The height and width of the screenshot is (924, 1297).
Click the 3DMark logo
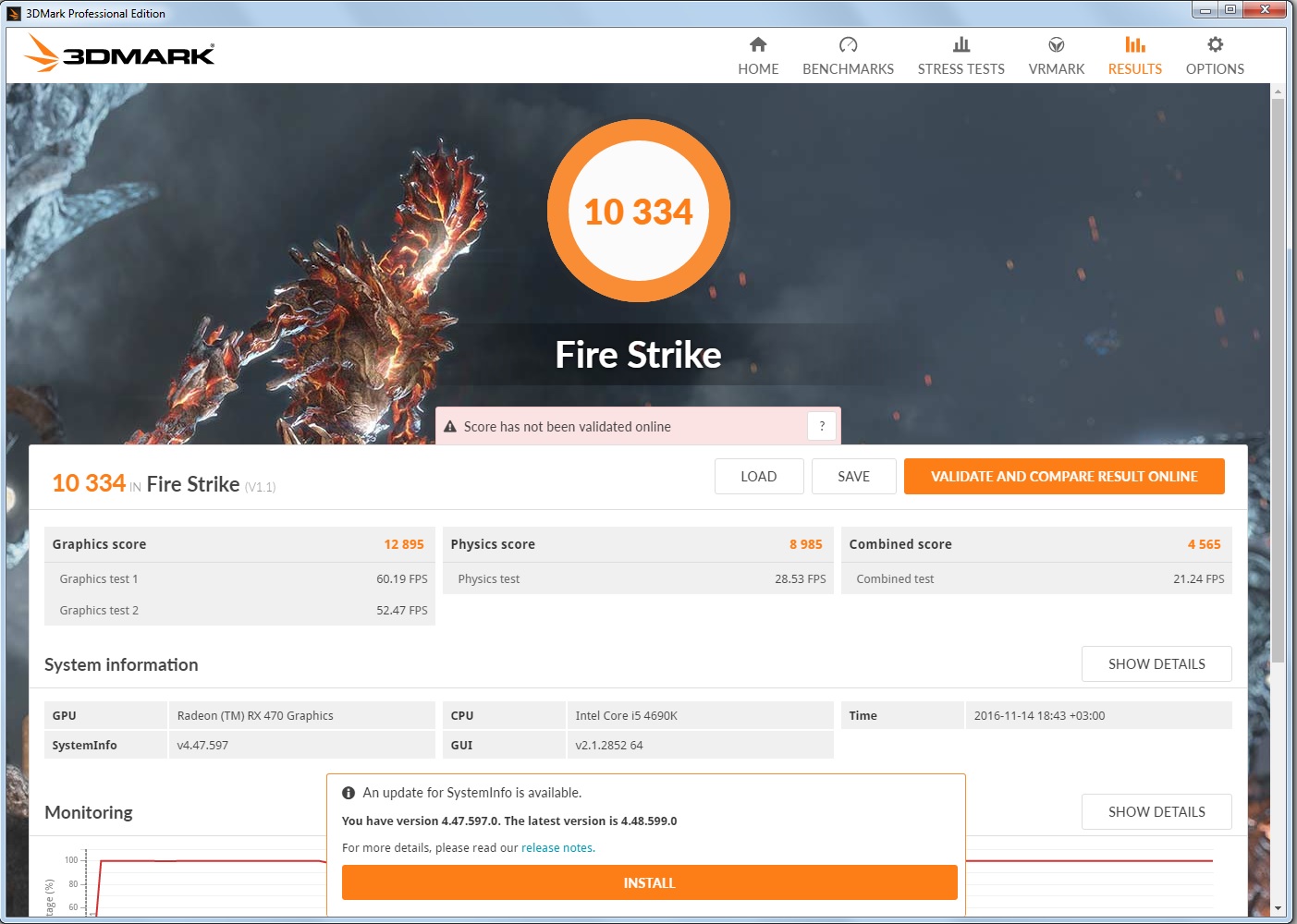click(x=119, y=54)
